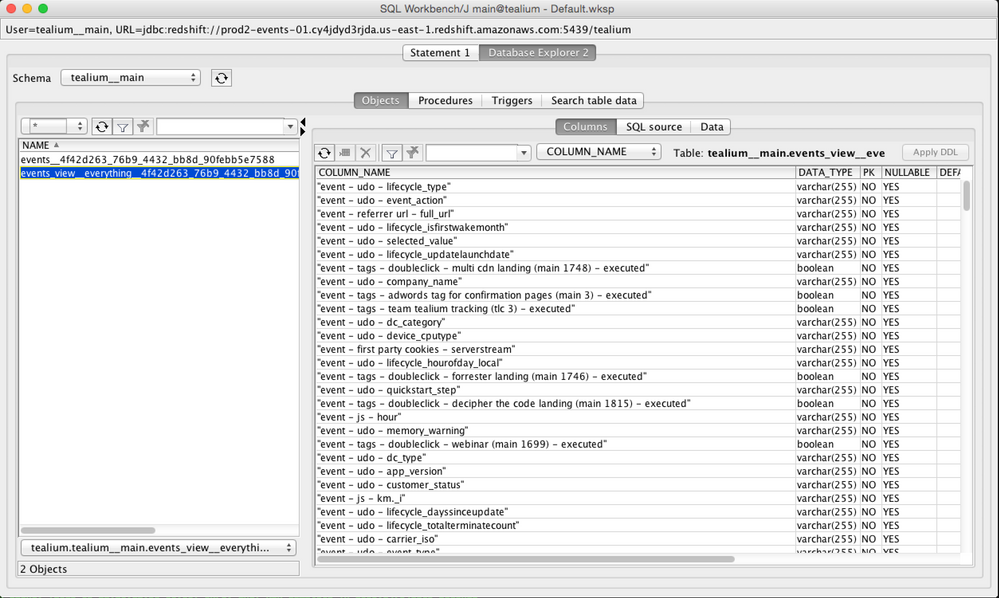Switch to the Procedures tab
This screenshot has width=999, height=598.
(445, 100)
